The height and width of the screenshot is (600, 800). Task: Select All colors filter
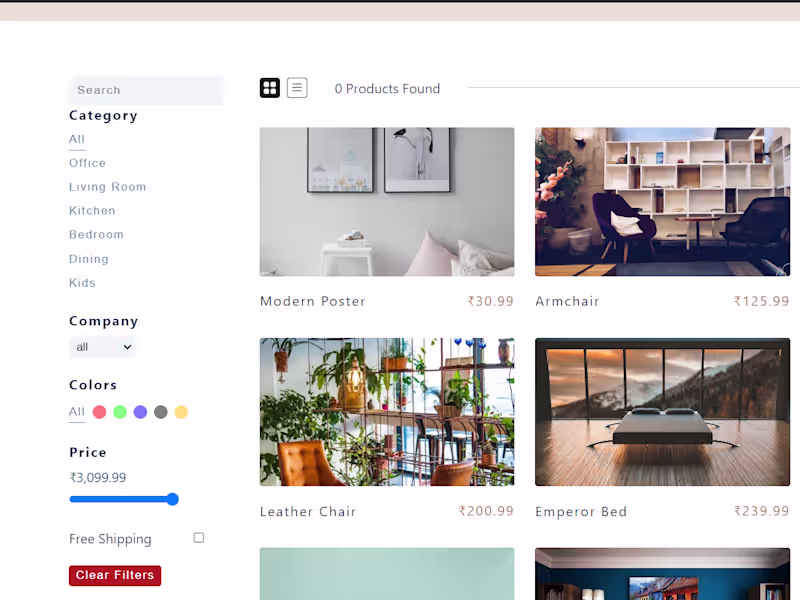[77, 412]
